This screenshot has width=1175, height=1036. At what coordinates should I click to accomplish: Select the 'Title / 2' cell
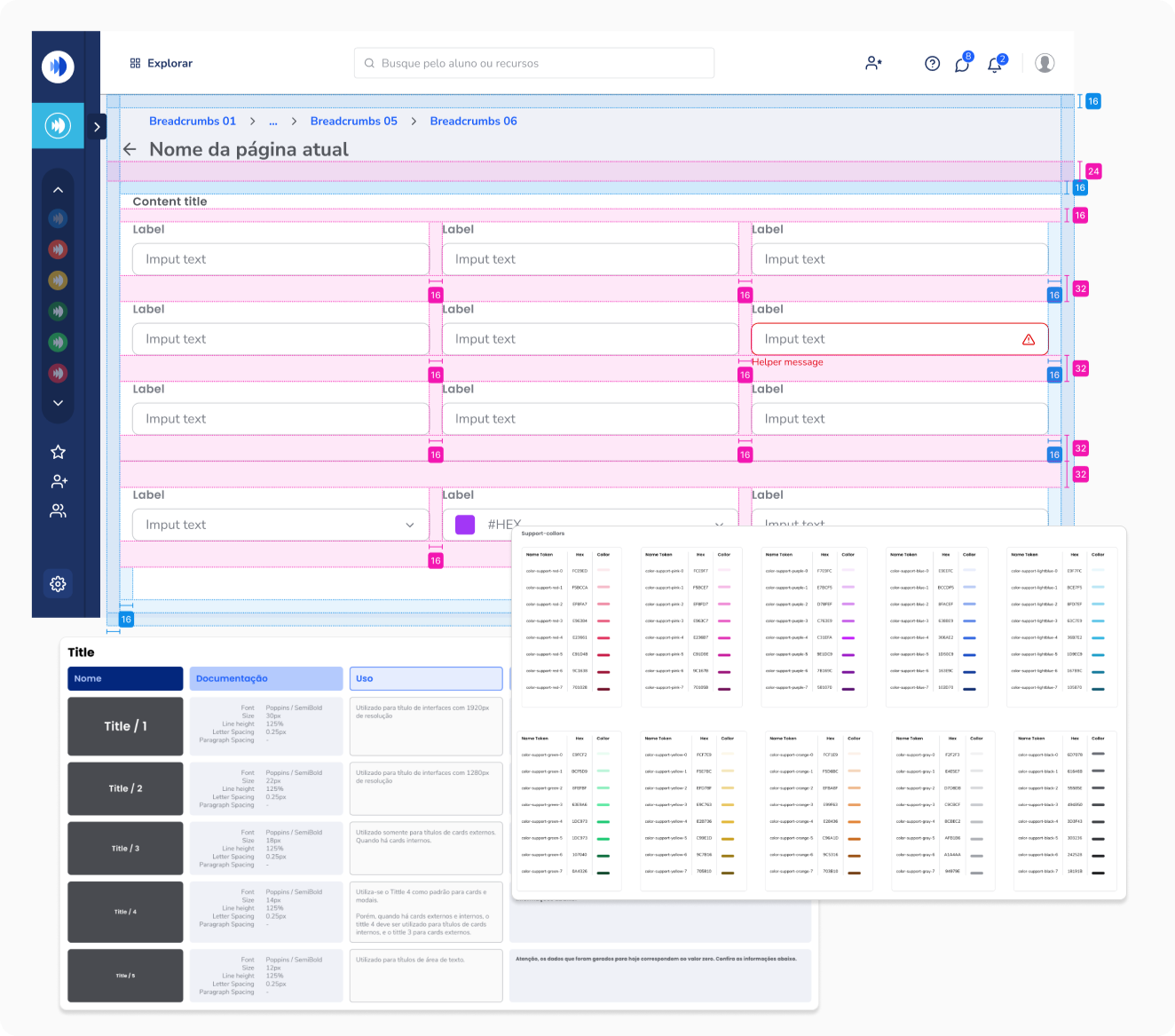click(125, 788)
